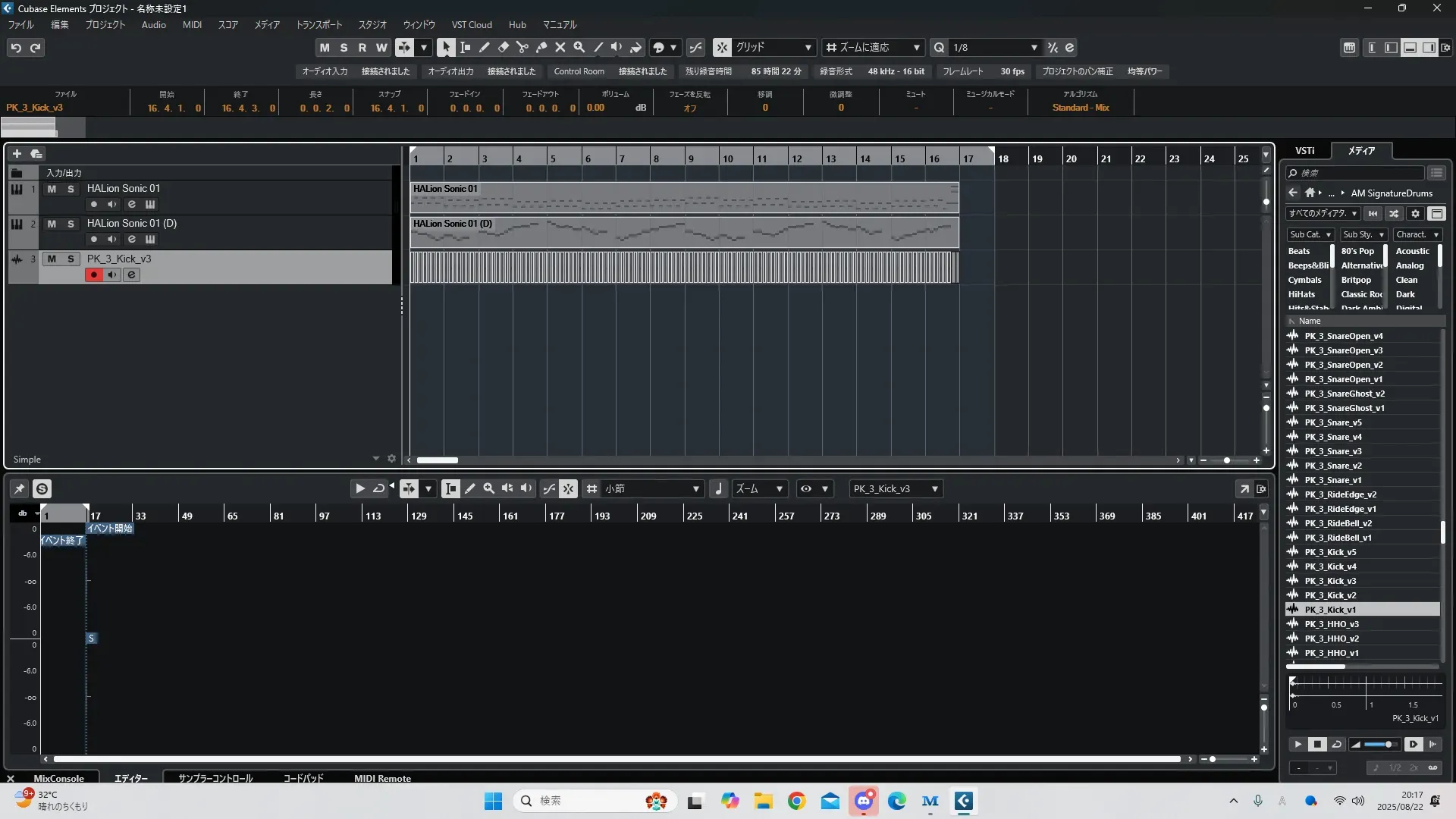Image resolution: width=1456 pixels, height=819 pixels.
Task: Select the Draw pencil tool
Action: 484,47
